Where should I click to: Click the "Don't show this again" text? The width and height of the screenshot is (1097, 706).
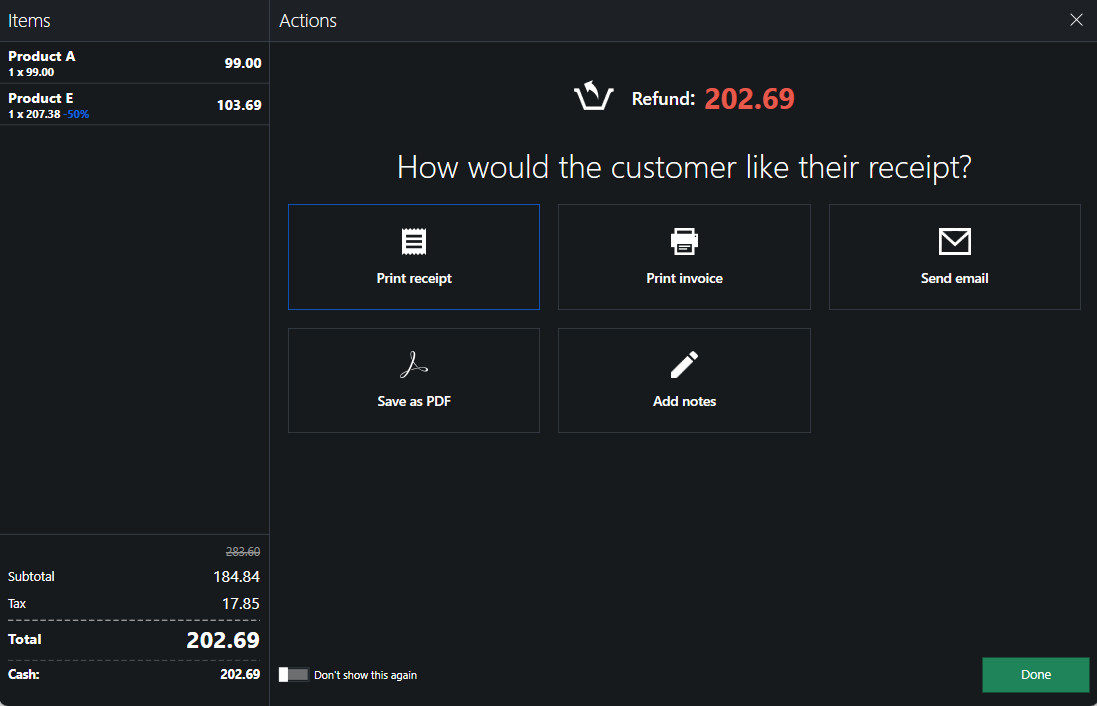tap(365, 675)
